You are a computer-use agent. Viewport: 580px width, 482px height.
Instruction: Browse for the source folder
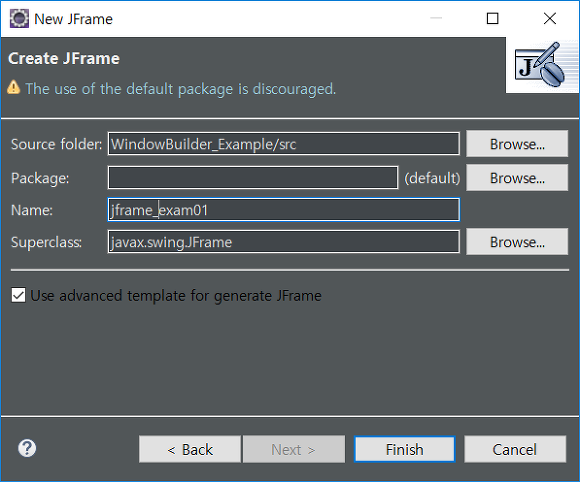tap(517, 144)
